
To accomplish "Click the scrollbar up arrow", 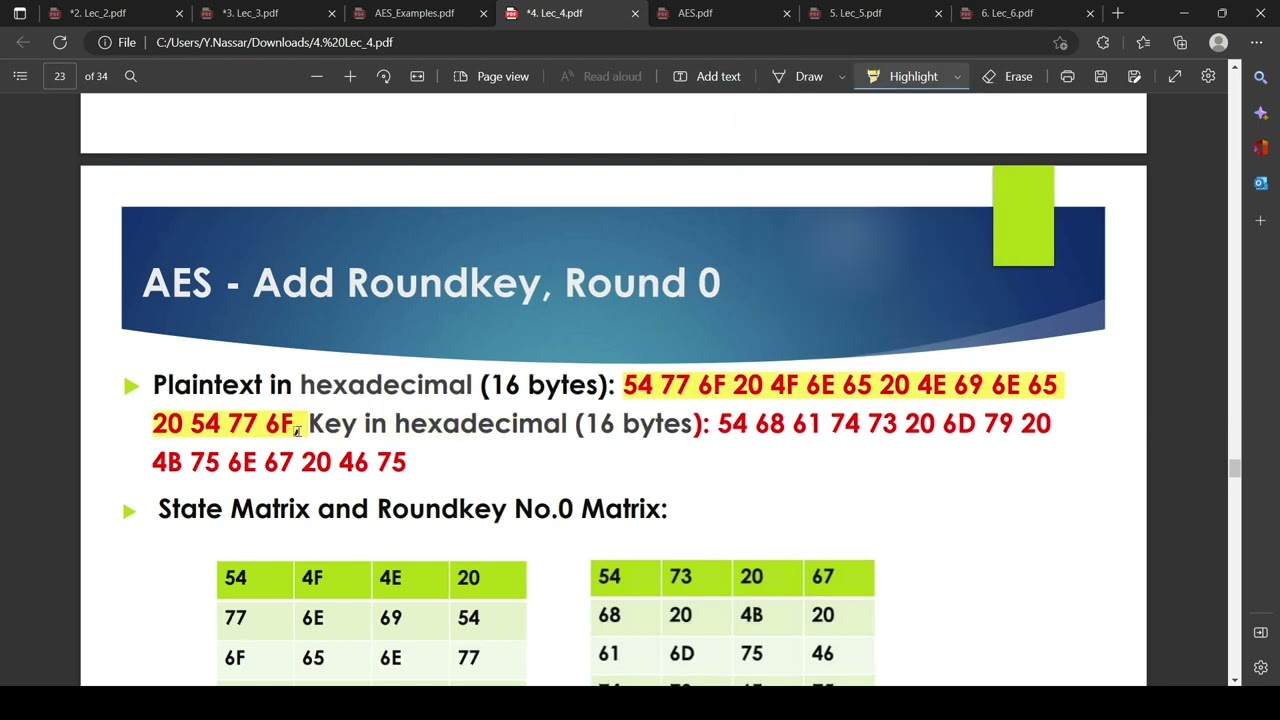I will pyautogui.click(x=1235, y=67).
